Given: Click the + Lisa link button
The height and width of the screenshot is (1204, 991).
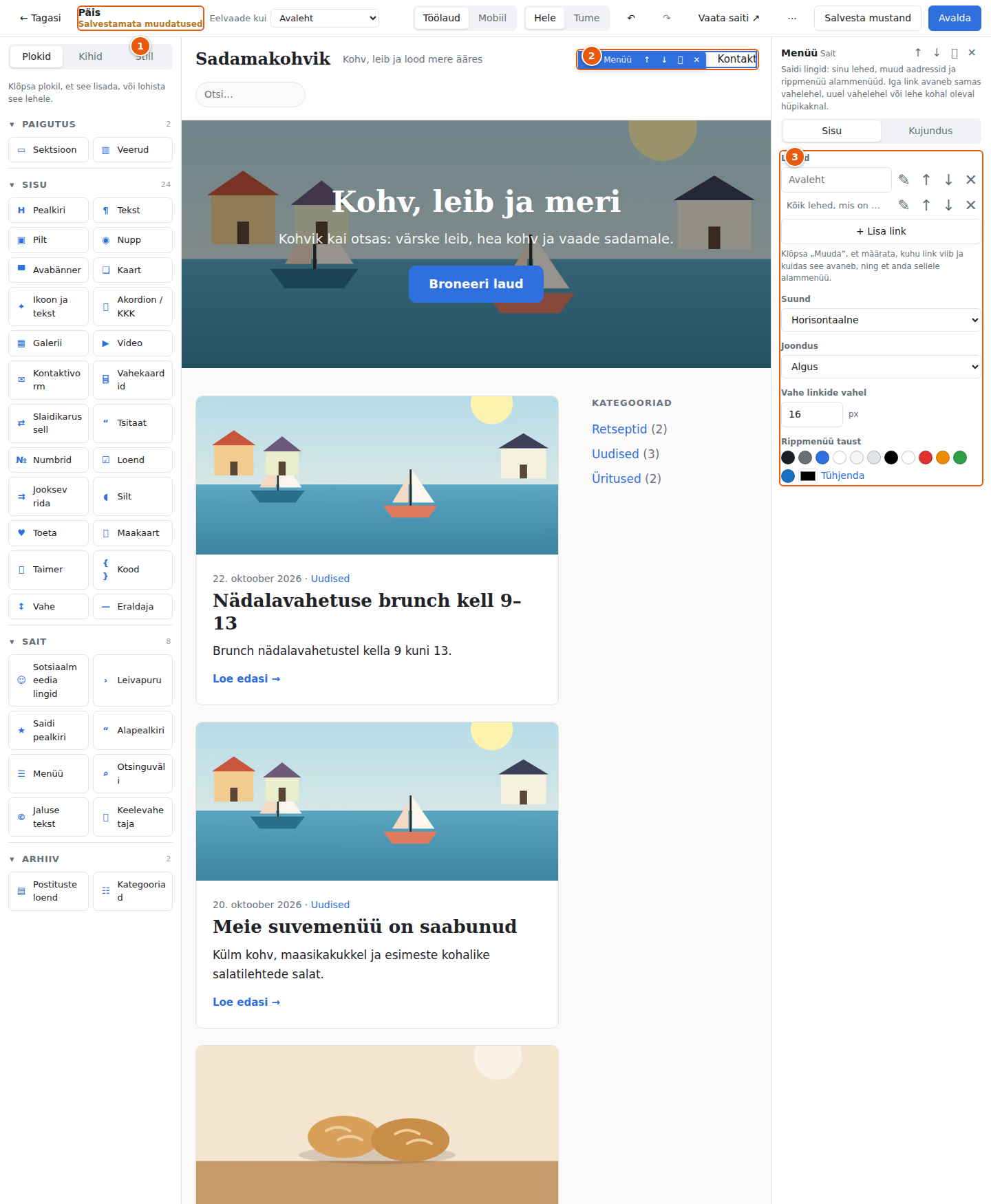Looking at the screenshot, I should [881, 231].
